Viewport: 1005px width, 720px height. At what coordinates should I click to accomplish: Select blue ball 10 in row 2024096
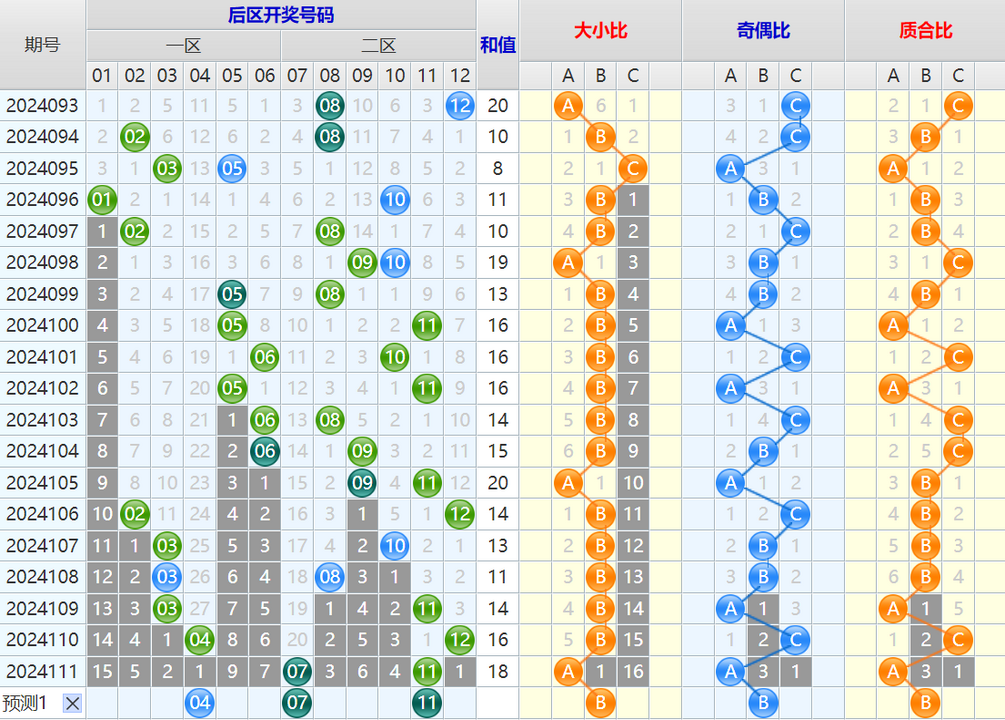point(395,200)
